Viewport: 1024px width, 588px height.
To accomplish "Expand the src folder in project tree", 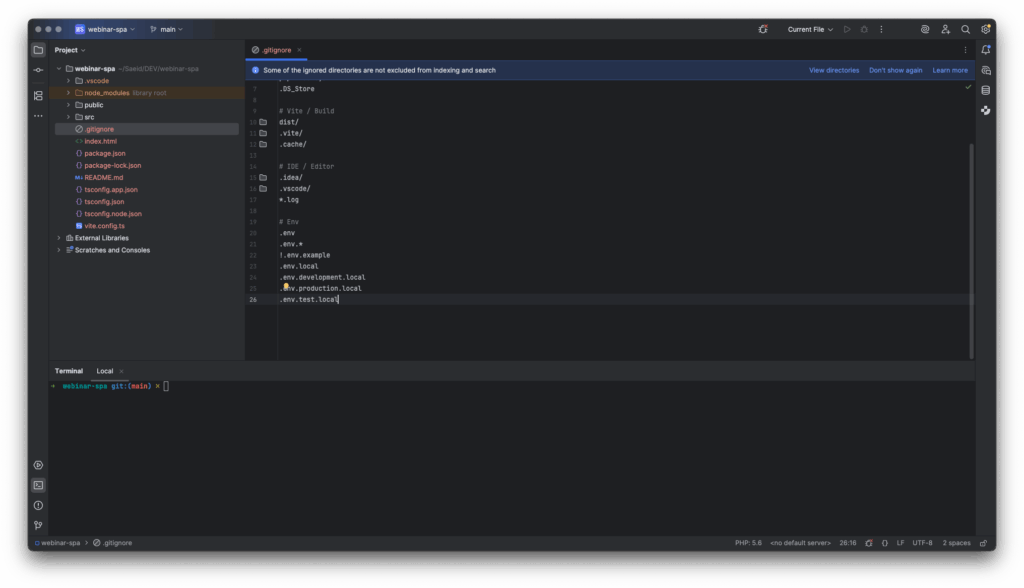I will pyautogui.click(x=68, y=117).
